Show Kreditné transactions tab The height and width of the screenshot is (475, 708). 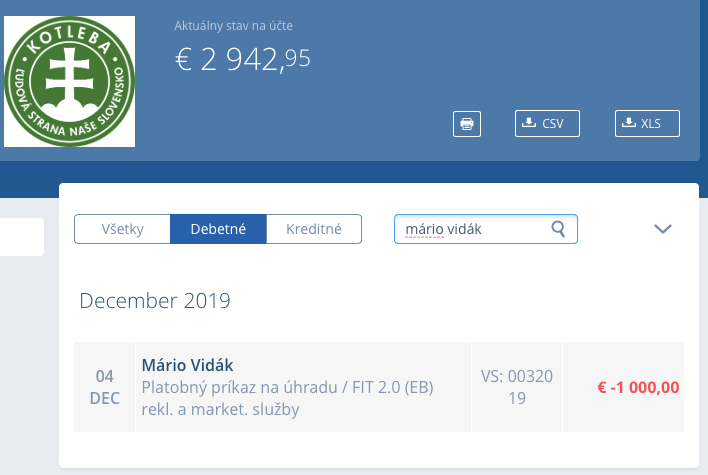pyautogui.click(x=314, y=229)
